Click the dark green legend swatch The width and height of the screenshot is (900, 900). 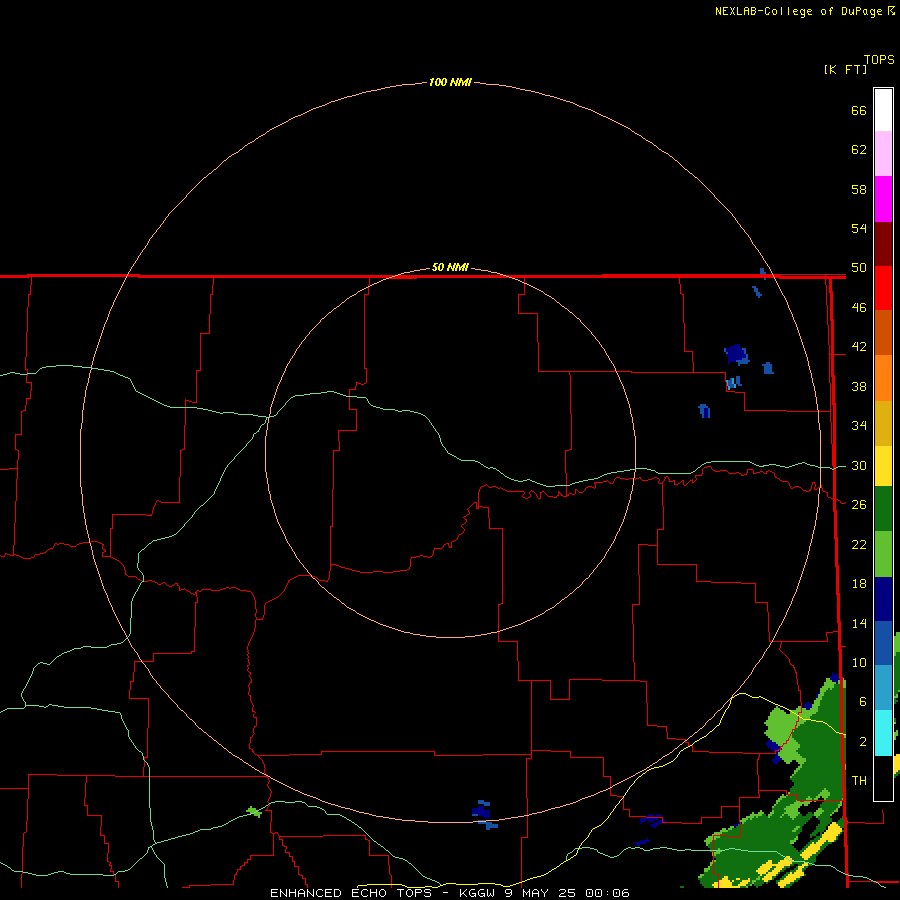[x=883, y=509]
